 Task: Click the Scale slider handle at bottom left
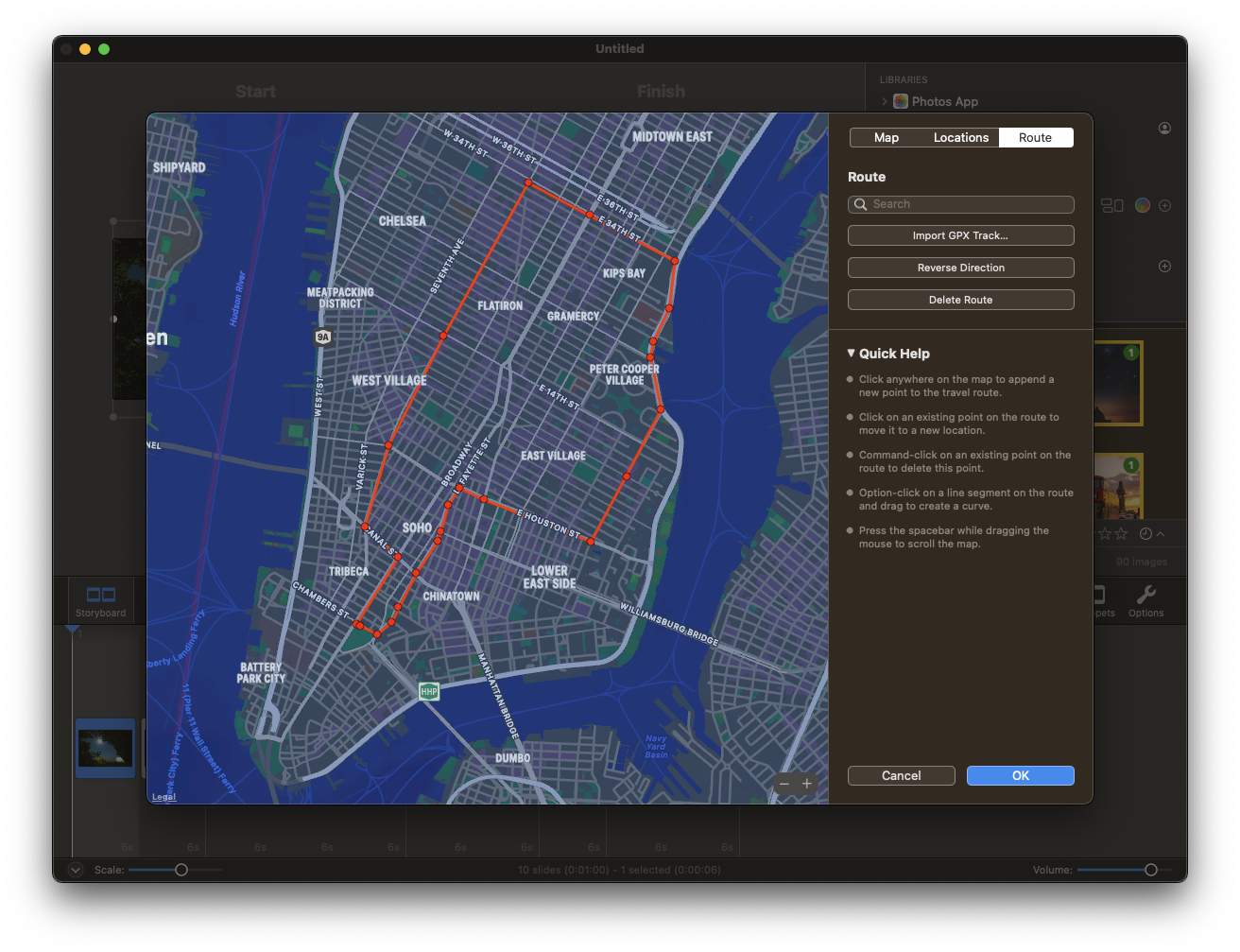pos(181,869)
